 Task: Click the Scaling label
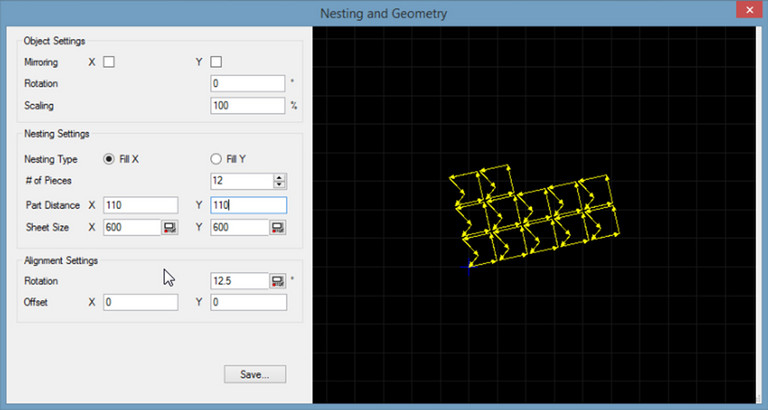coord(39,105)
